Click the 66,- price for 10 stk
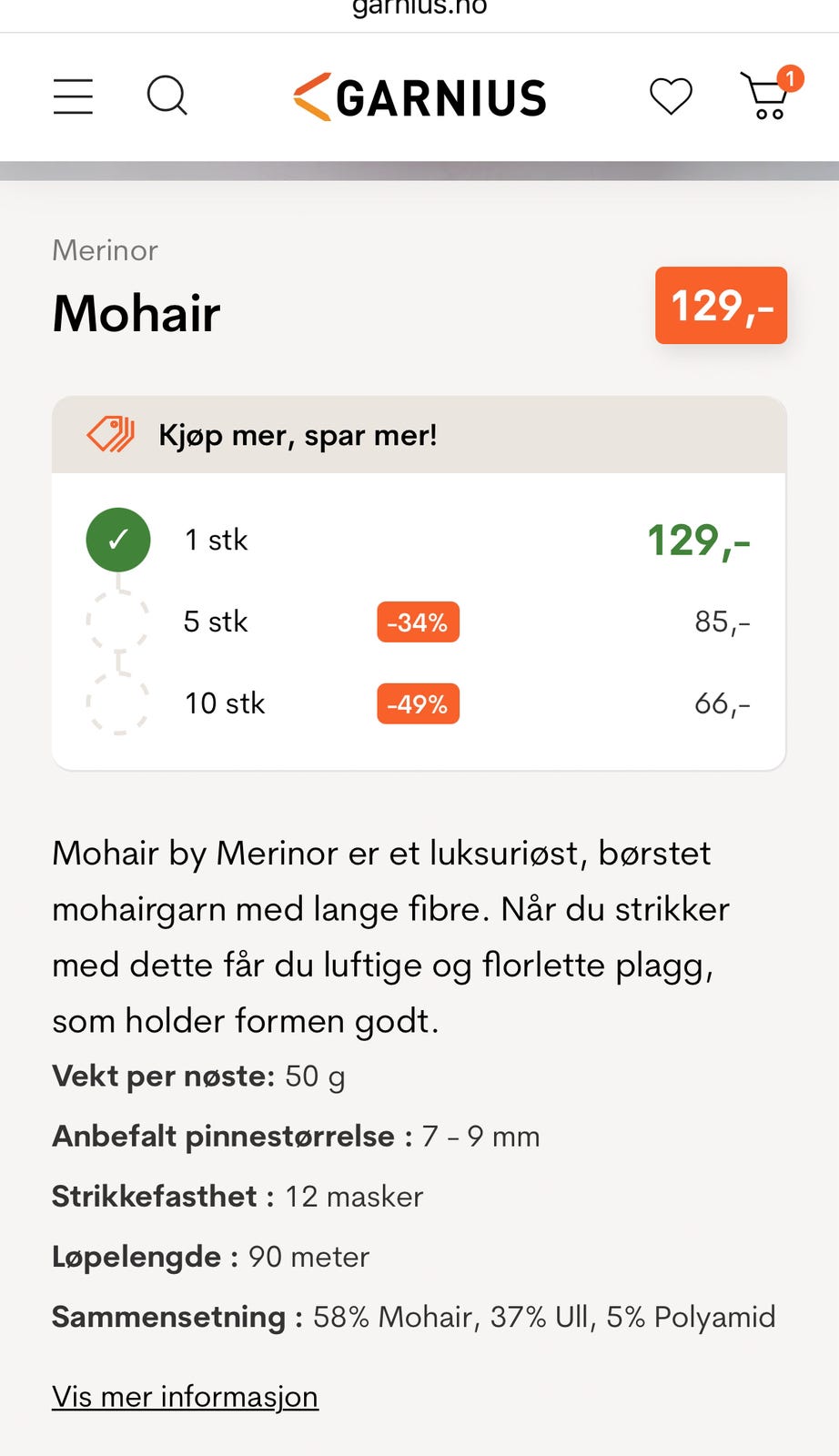Screen dimensions: 839x1456 (722, 703)
